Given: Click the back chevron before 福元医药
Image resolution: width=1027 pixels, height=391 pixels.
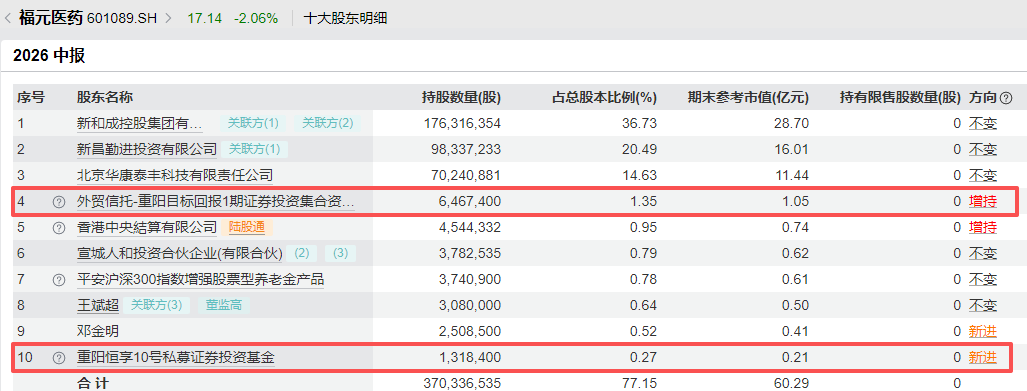Looking at the screenshot, I should 8,18.
